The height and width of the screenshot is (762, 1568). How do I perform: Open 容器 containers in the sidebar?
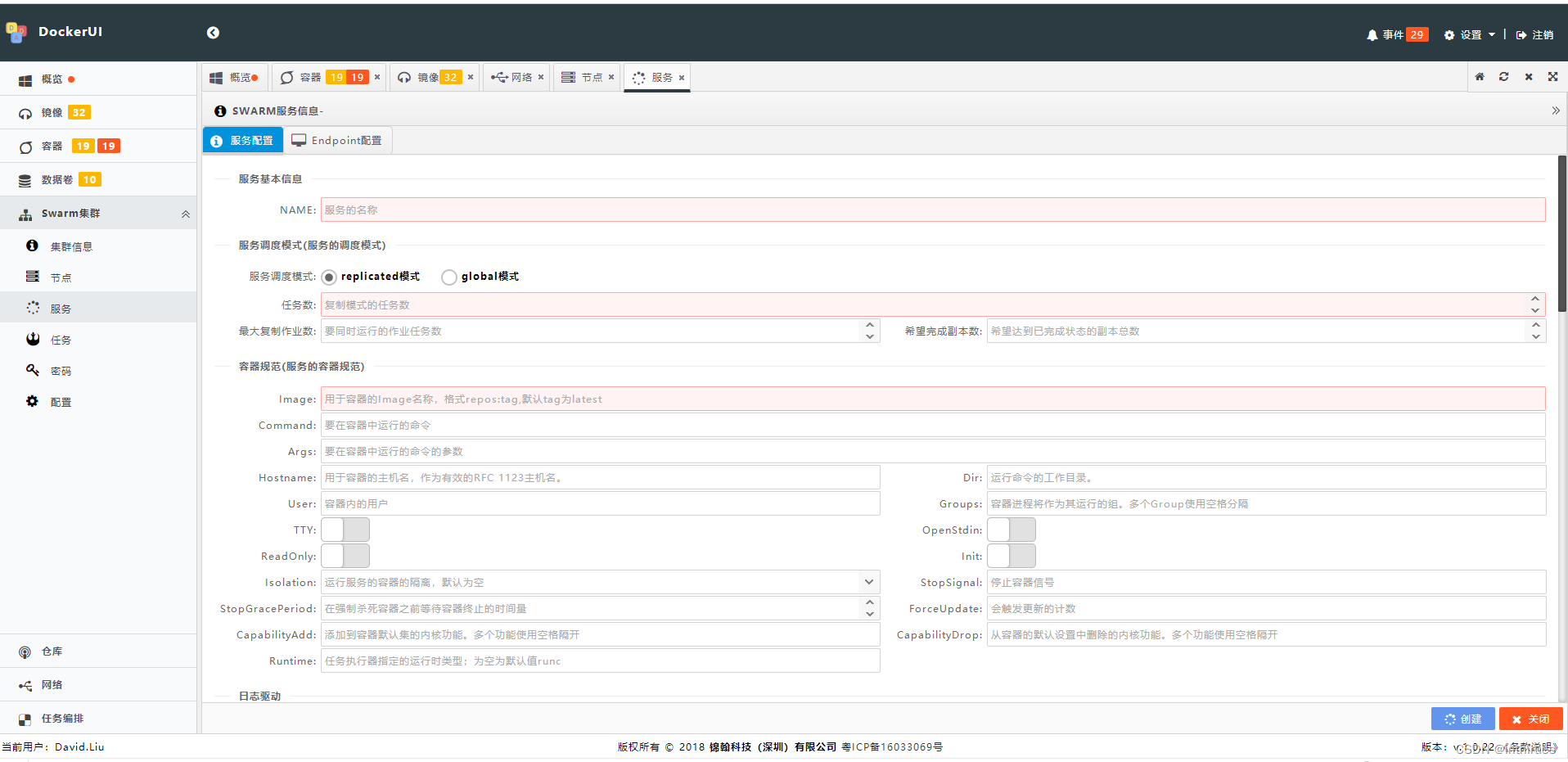(98, 147)
